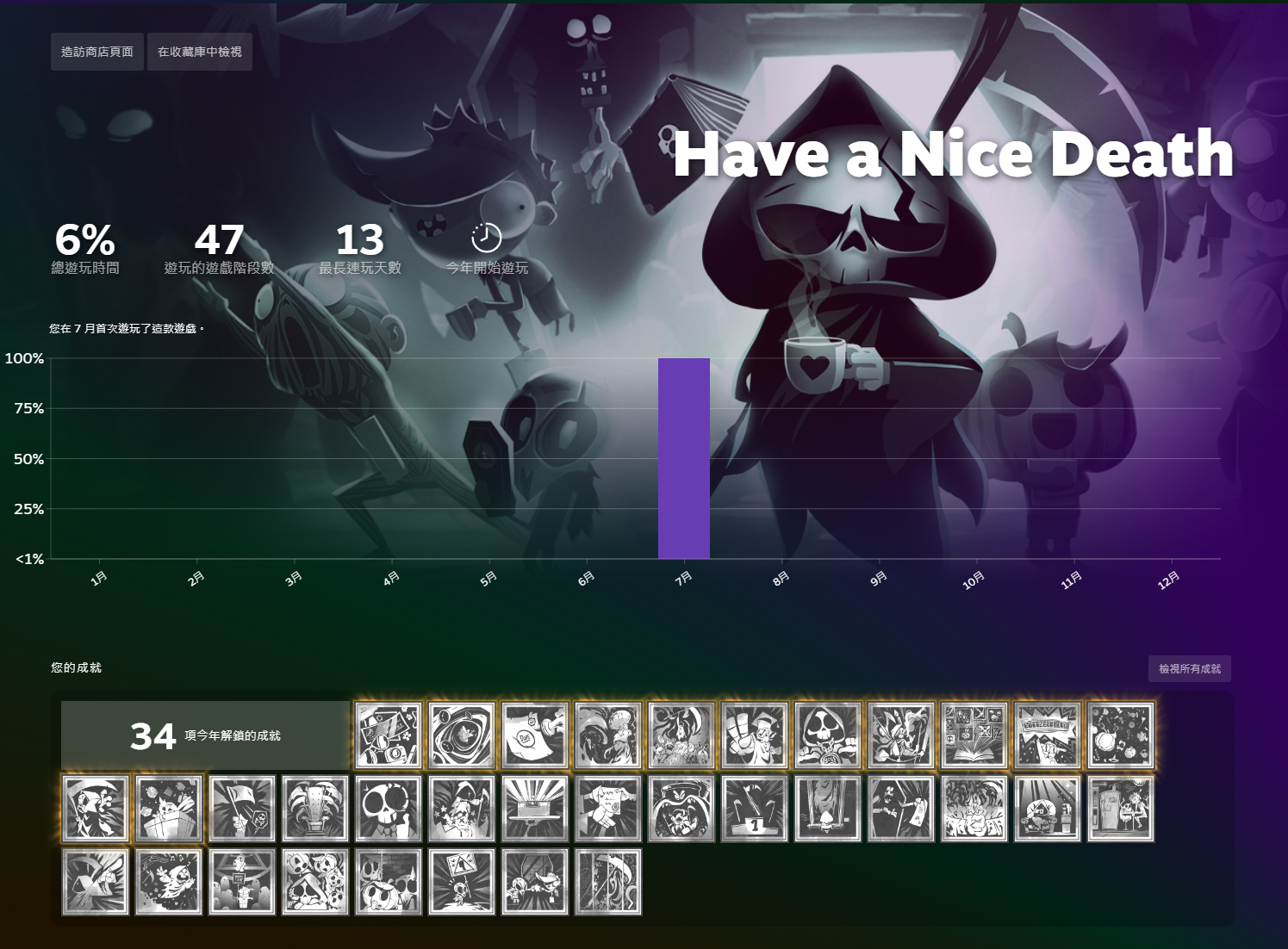Open the open-book achievement icon
The width and height of the screenshot is (1288, 949).
pos(974,735)
